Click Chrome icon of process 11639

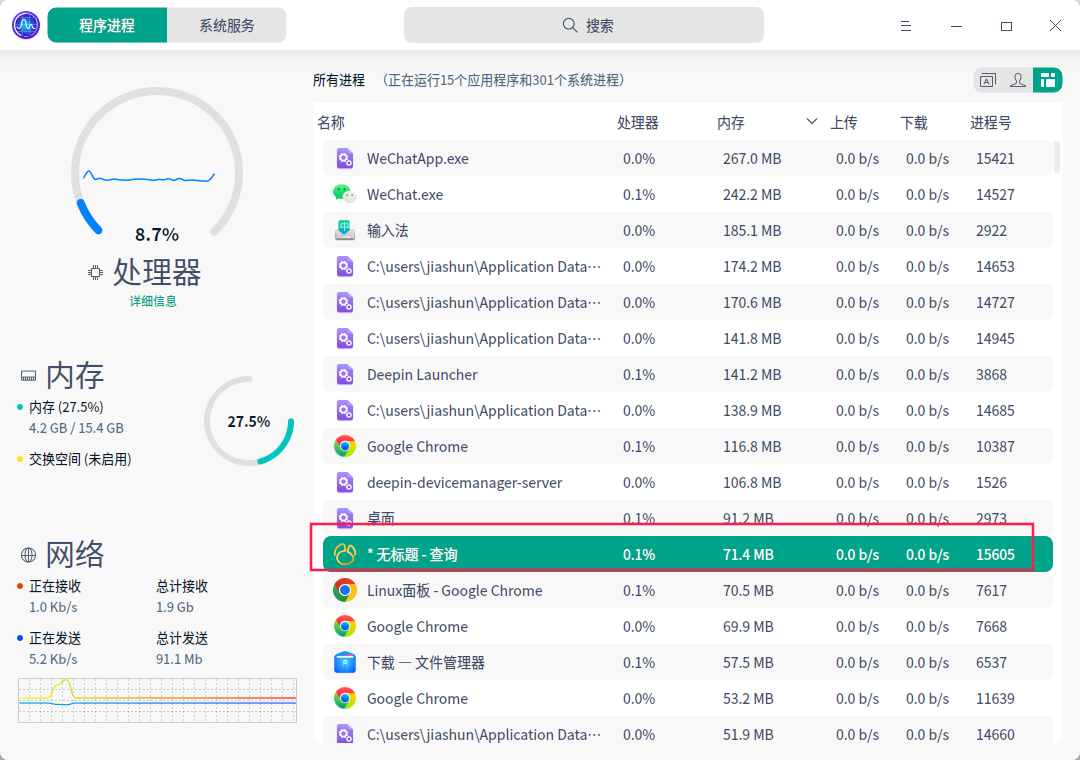pos(345,699)
